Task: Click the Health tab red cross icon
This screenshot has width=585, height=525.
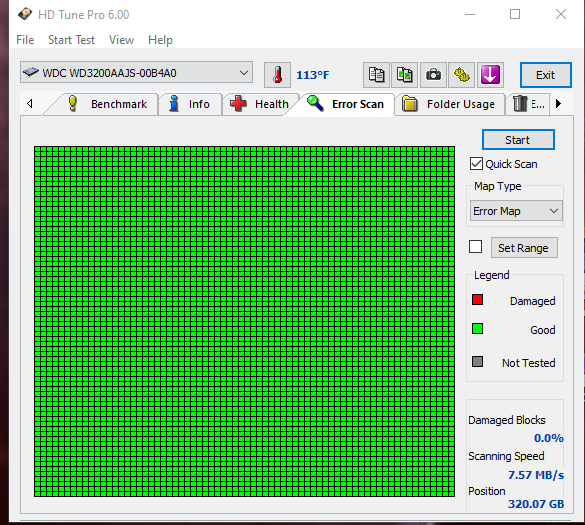Action: pos(238,103)
